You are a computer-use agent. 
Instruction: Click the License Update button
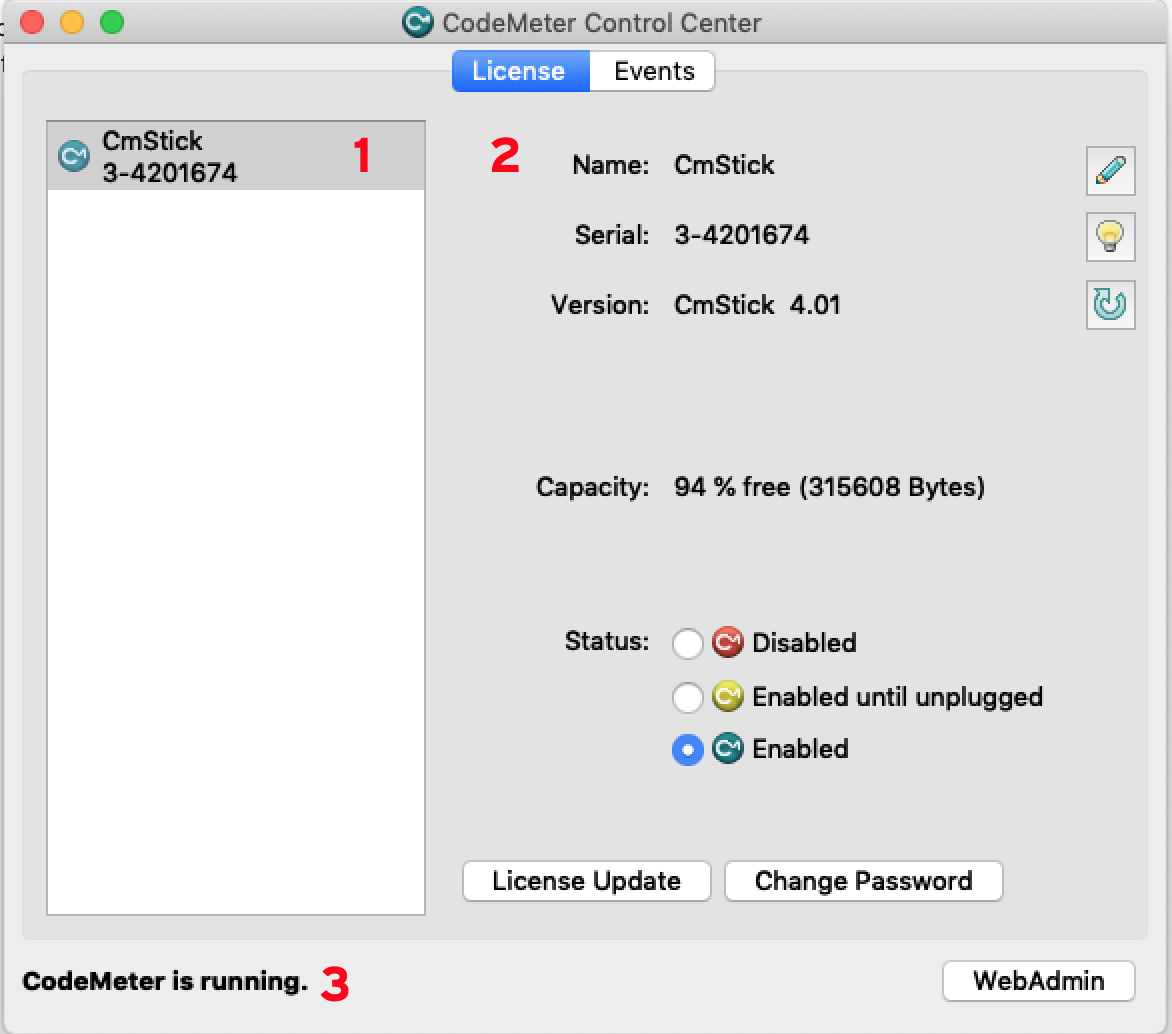click(x=587, y=881)
